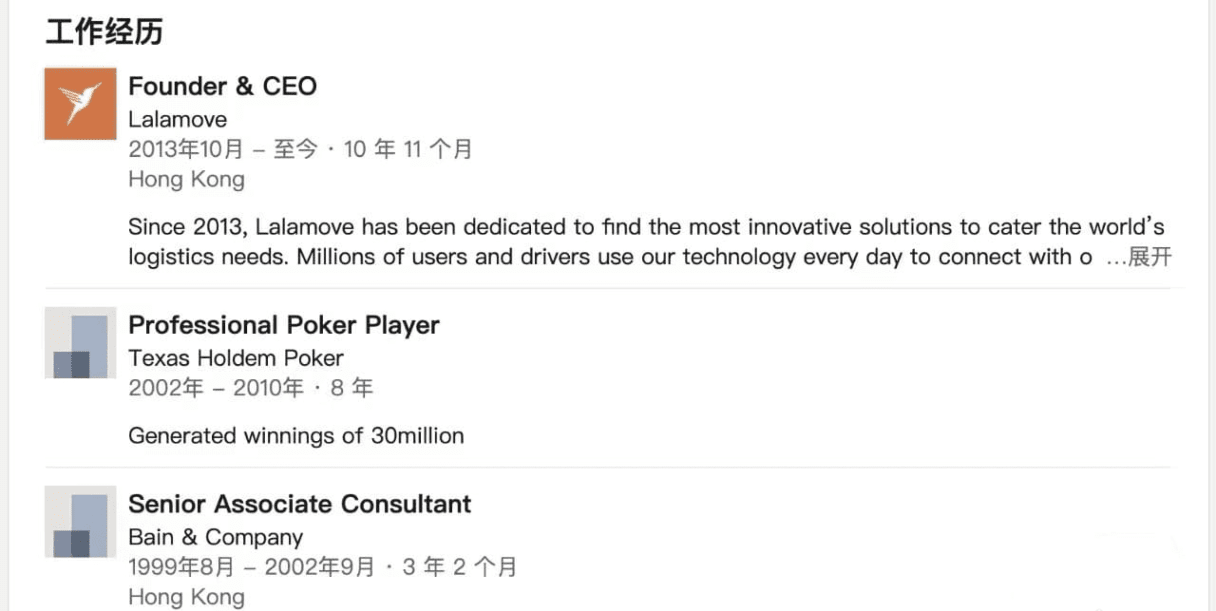
Task: Click the Generated winnings of 30million text
Action: [x=297, y=436]
